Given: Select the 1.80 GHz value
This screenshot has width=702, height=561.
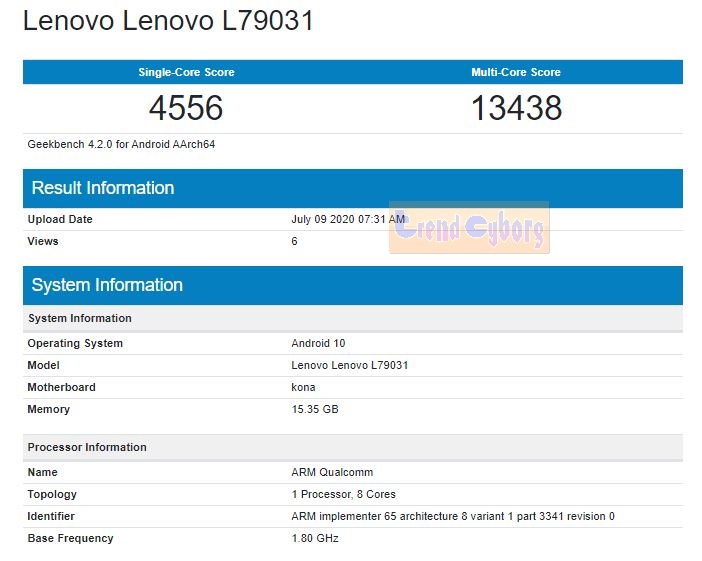Looking at the screenshot, I should click(315, 538).
